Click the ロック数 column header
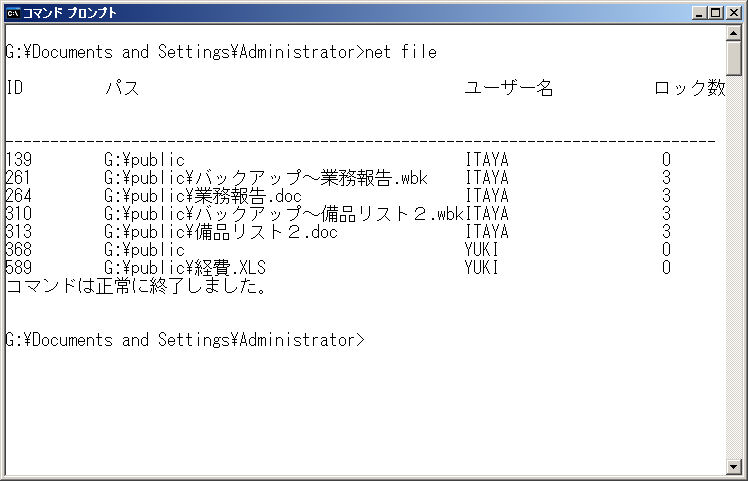This screenshot has height=481, width=748. point(690,88)
